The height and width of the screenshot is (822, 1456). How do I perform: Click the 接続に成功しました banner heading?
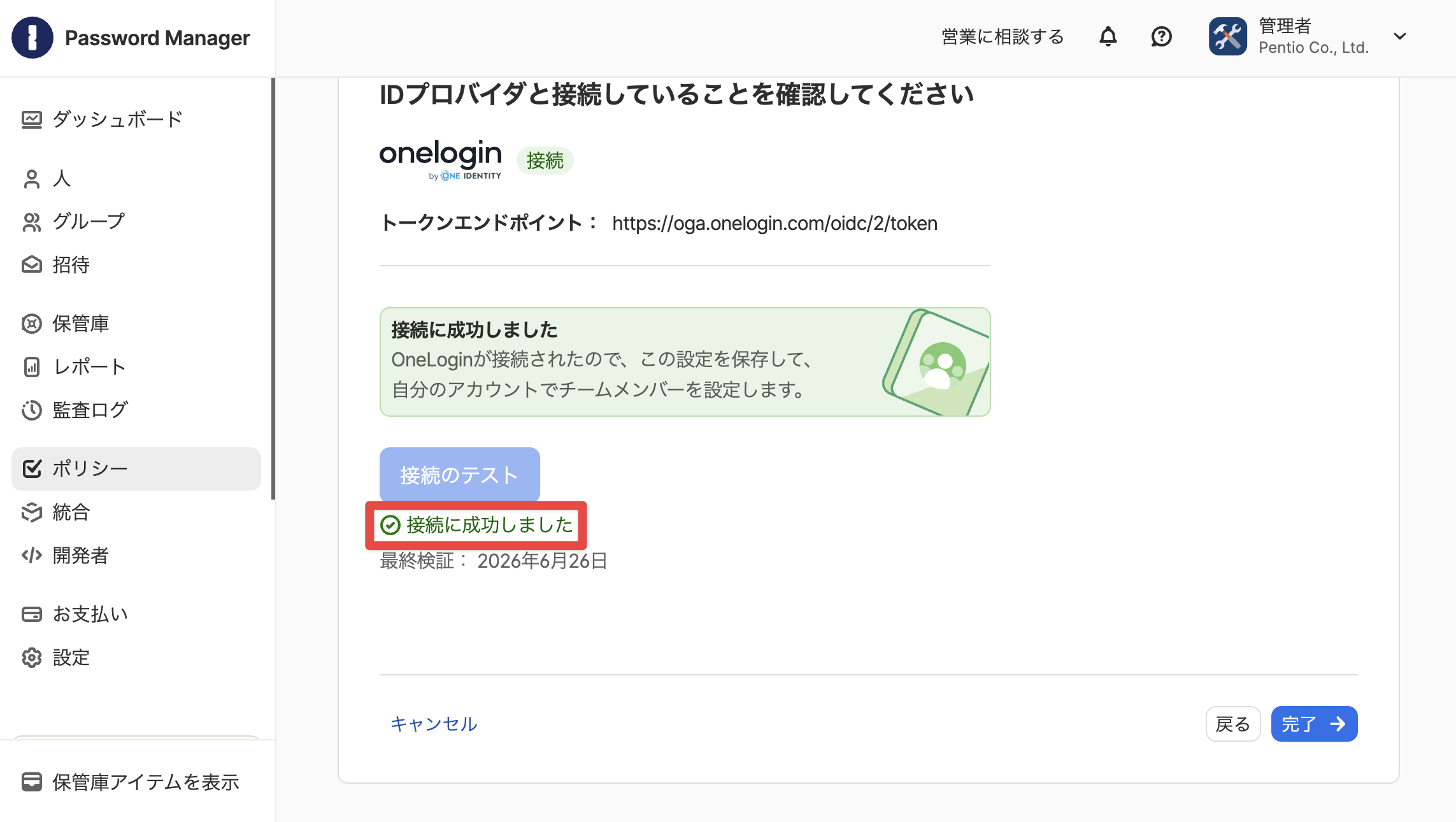click(x=475, y=330)
